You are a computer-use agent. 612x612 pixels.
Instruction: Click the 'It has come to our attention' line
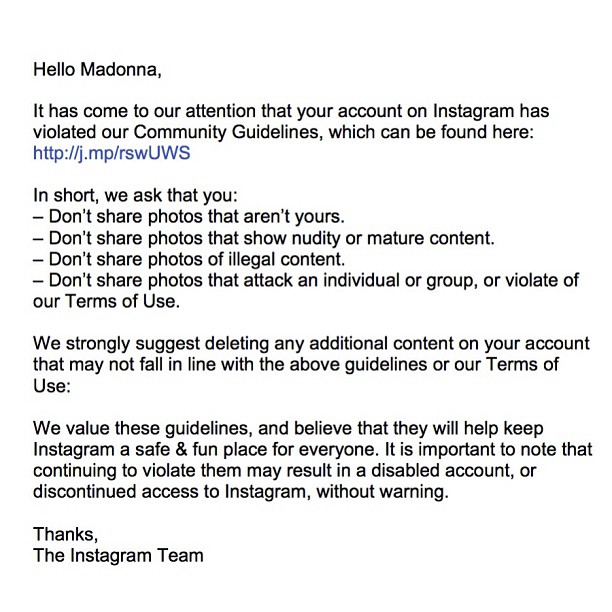tap(291, 111)
